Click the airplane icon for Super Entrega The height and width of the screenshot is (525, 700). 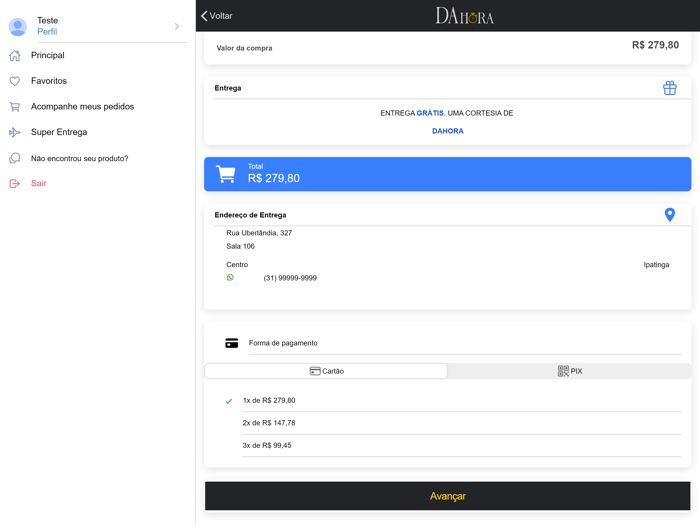tap(15, 132)
